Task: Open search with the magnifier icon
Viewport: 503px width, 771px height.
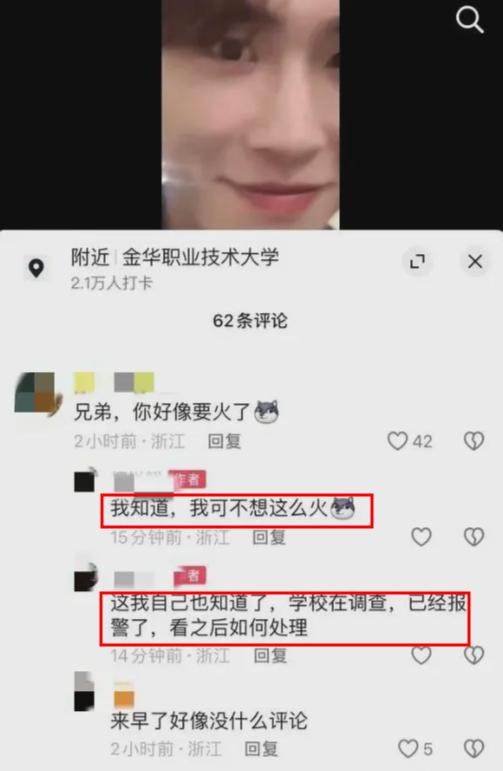Action: [x=470, y=20]
